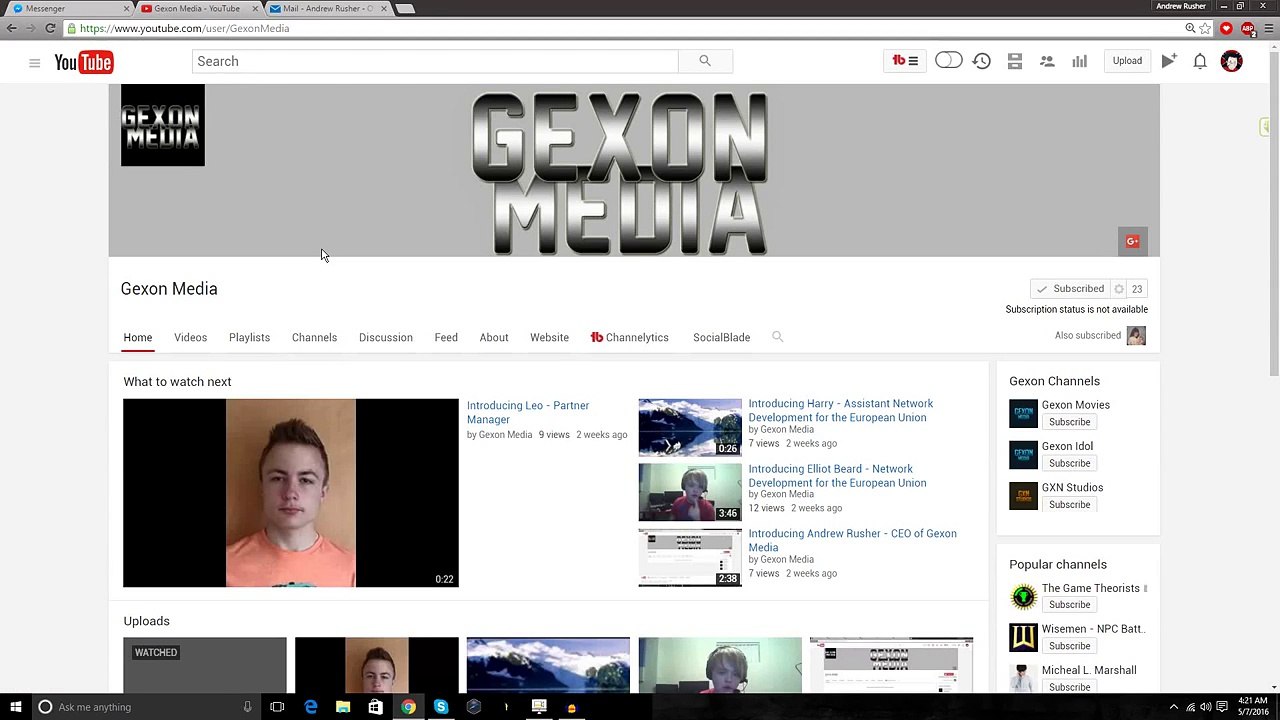Subscribe to Gexon Idol
Viewport: 1280px width, 720px height.
coord(1069,463)
